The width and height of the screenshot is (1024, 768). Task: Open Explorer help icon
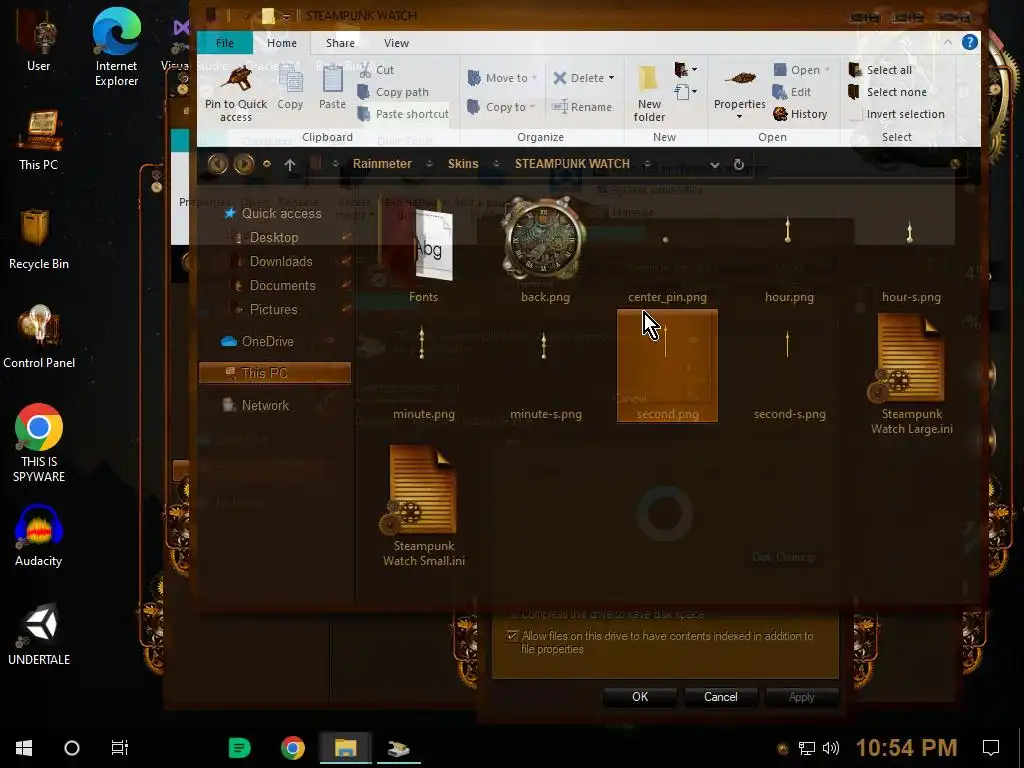tap(970, 42)
